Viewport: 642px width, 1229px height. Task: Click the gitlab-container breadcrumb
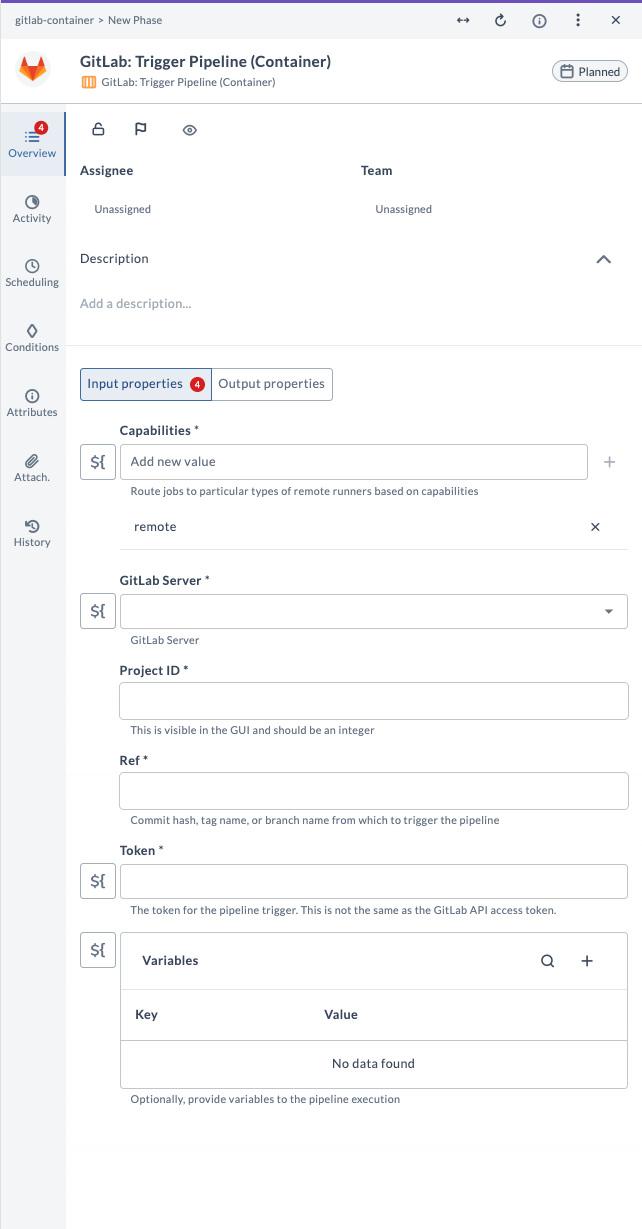click(x=53, y=20)
